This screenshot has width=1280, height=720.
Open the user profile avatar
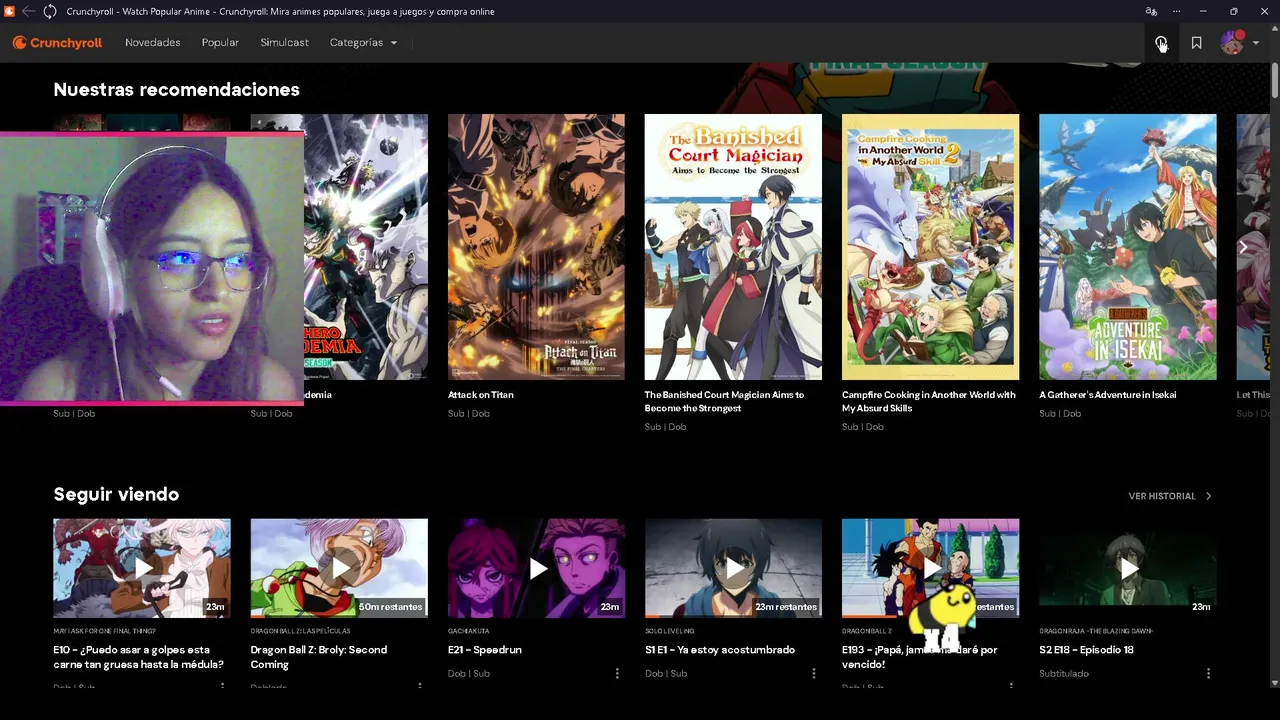(x=1232, y=43)
